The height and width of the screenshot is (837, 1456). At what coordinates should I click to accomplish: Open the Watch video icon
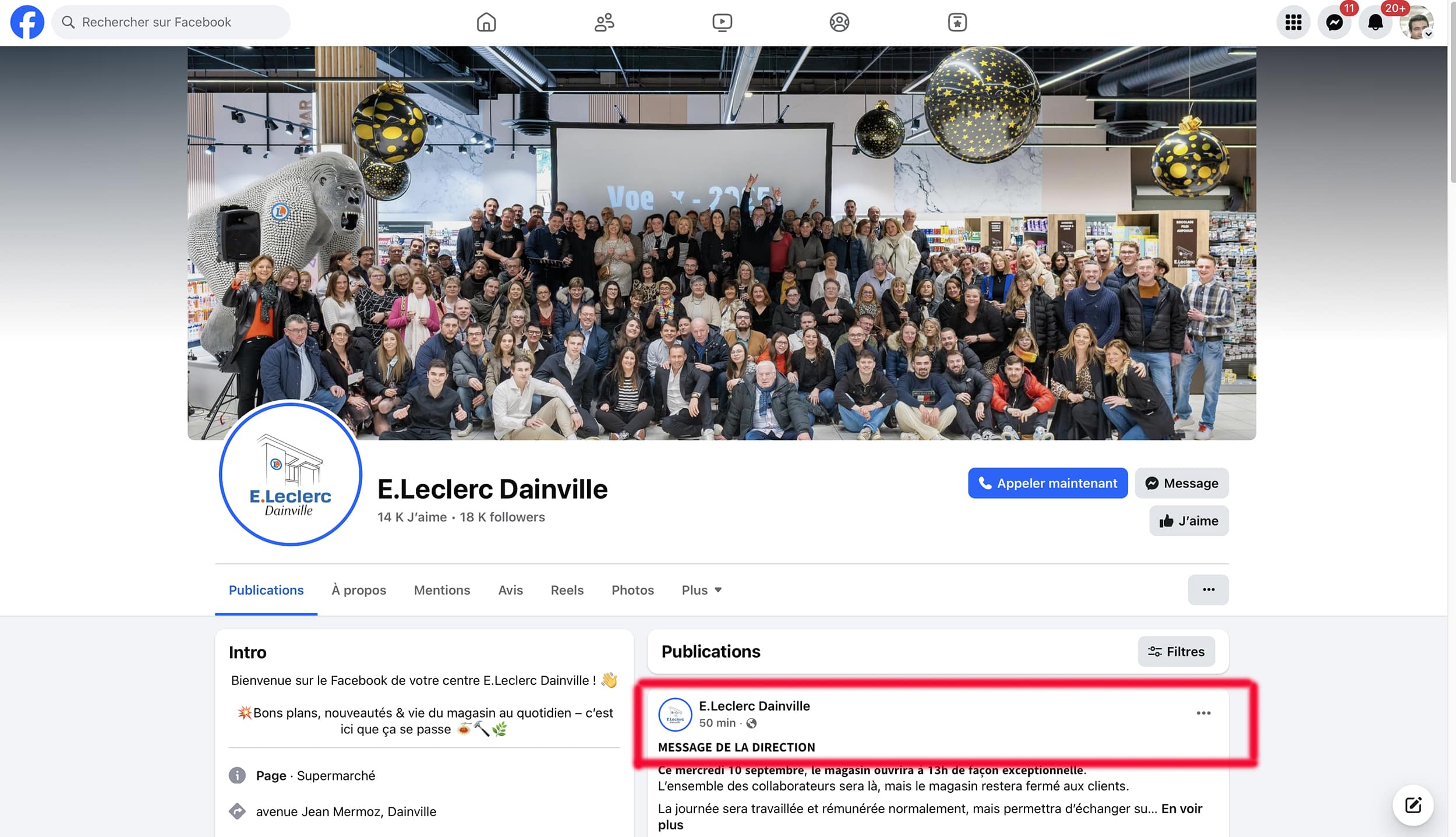tap(722, 22)
